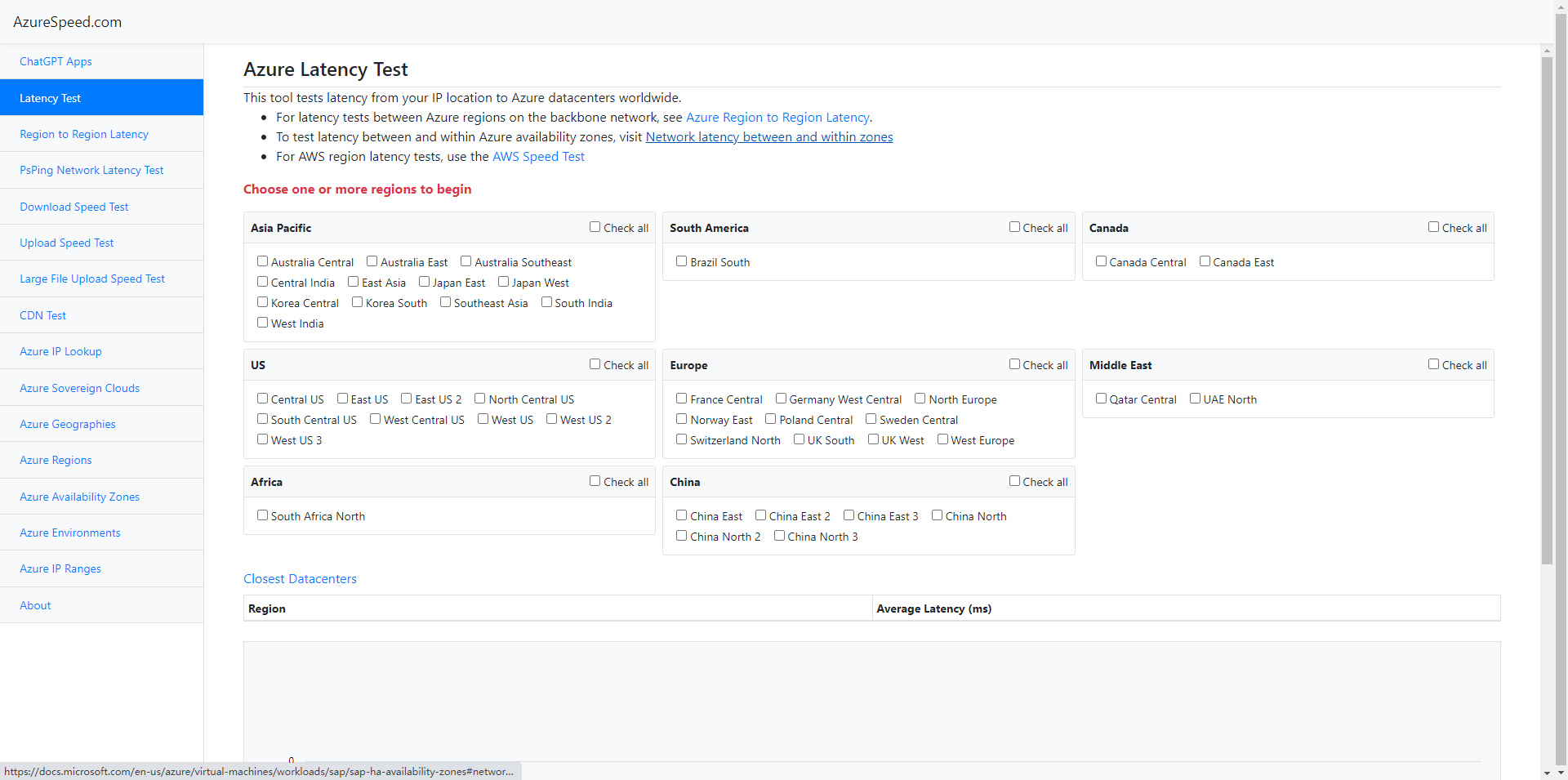Check the UAE North checkbox

pos(1195,399)
